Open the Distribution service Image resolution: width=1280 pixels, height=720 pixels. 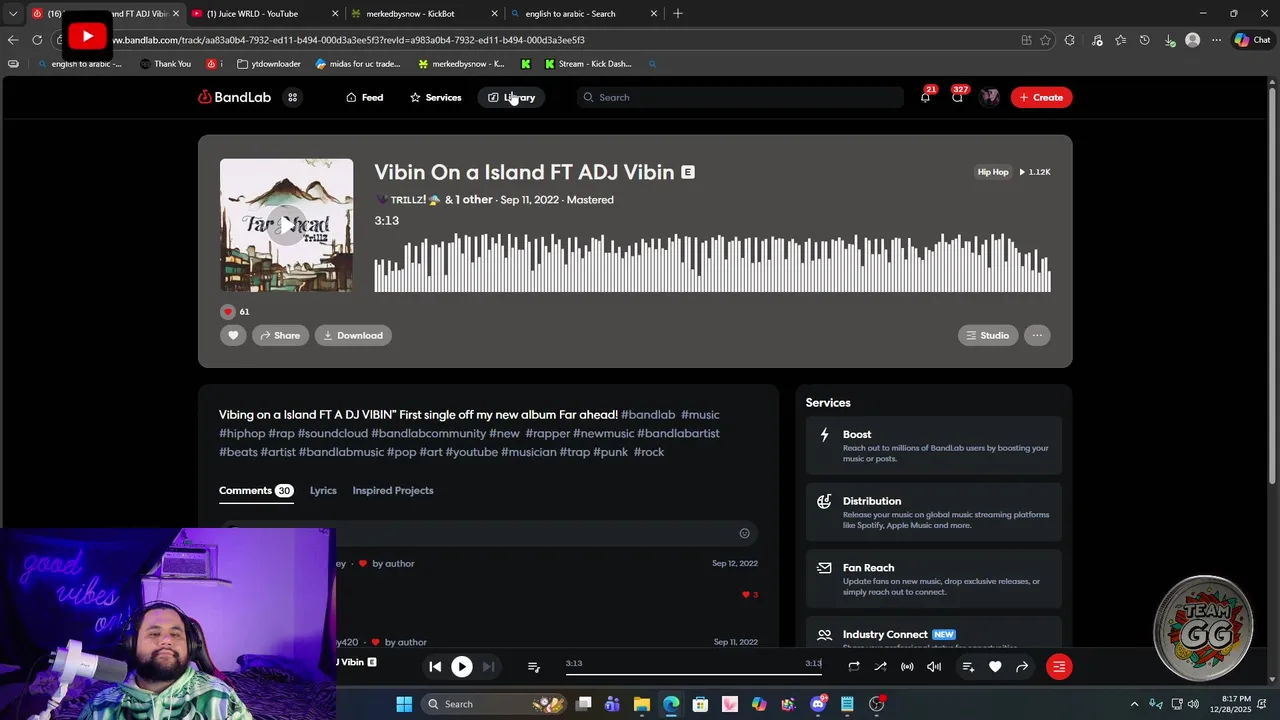click(x=934, y=513)
